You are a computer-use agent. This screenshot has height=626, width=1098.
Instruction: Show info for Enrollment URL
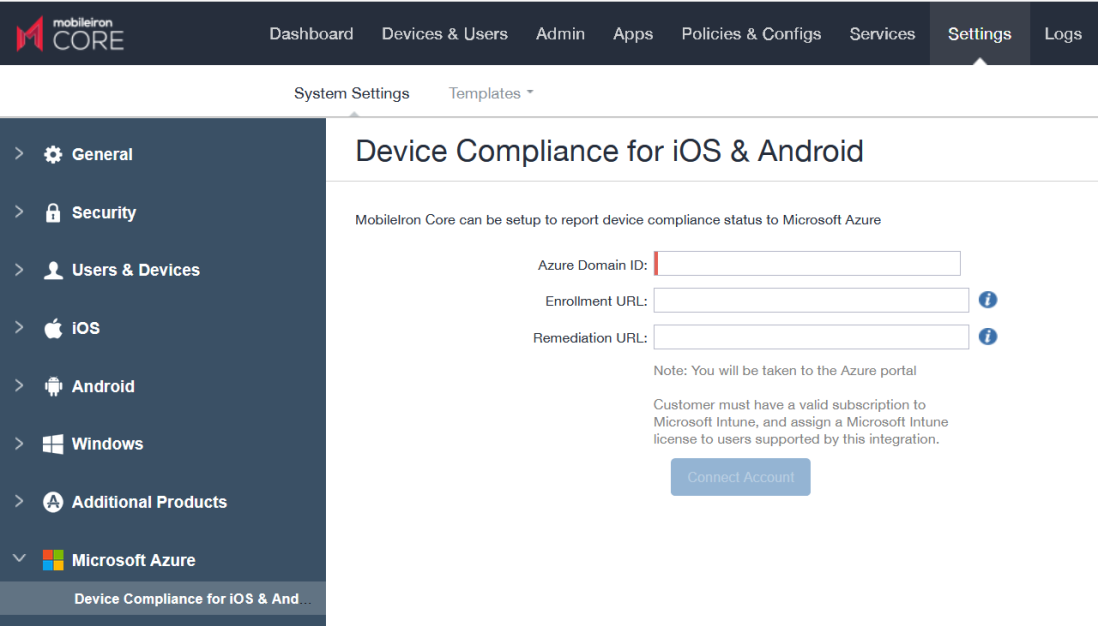[988, 300]
